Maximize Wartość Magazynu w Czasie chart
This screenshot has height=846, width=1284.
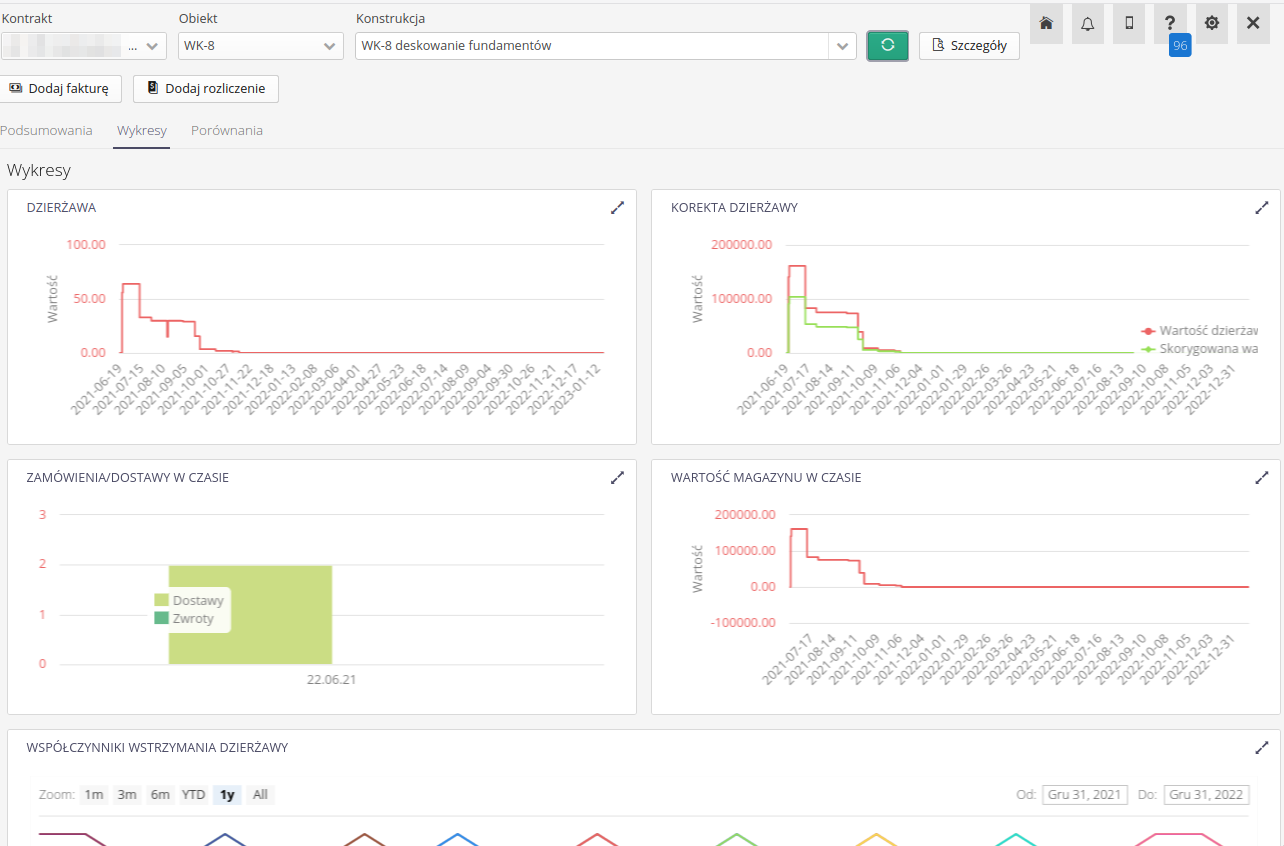pos(1261,477)
